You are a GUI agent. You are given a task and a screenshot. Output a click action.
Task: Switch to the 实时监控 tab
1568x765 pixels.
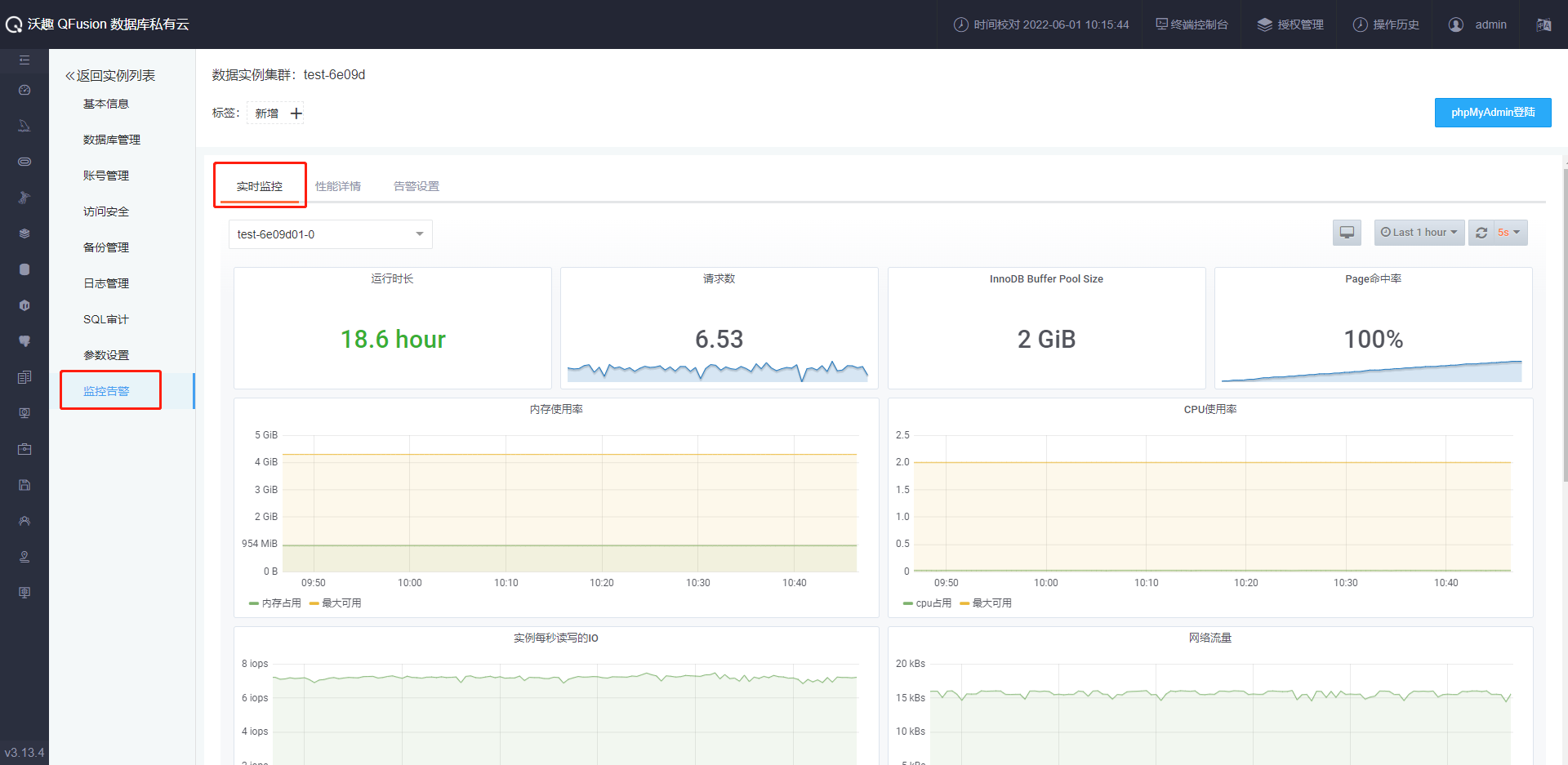coord(260,186)
